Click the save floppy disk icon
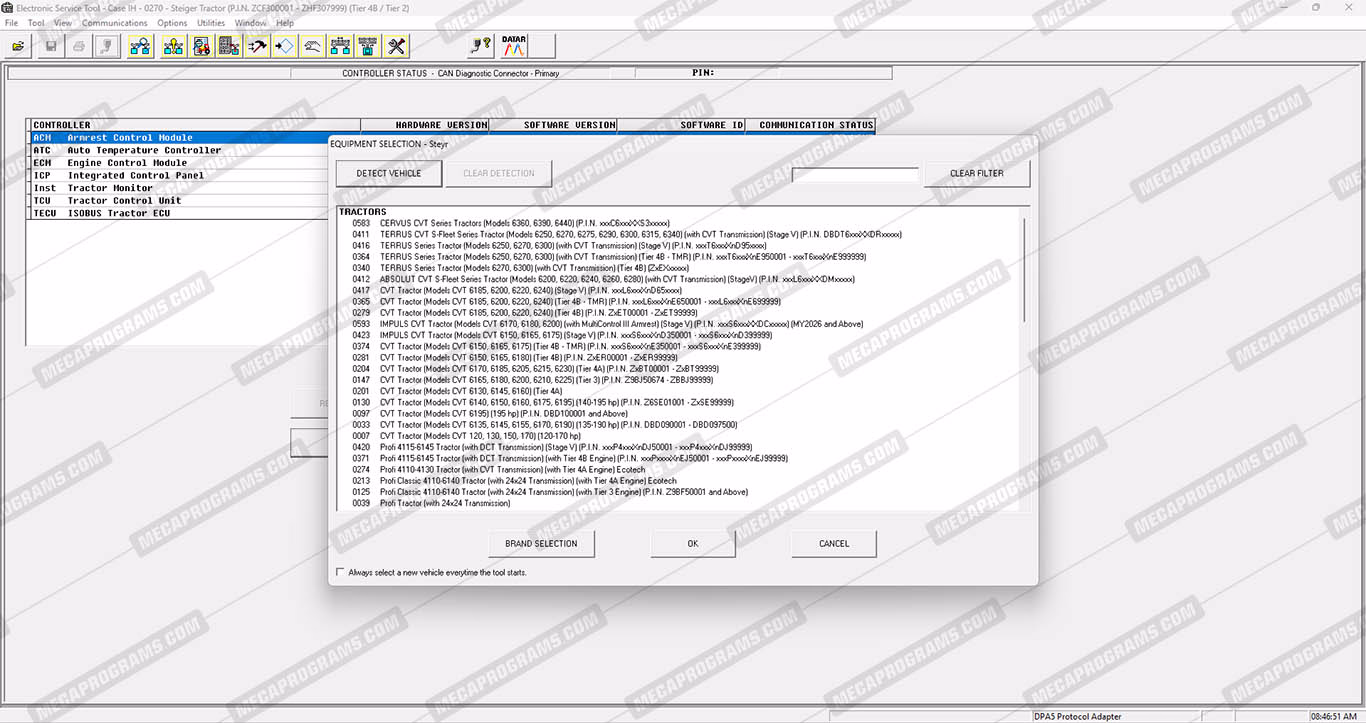Image resolution: width=1366 pixels, height=723 pixels. point(52,46)
